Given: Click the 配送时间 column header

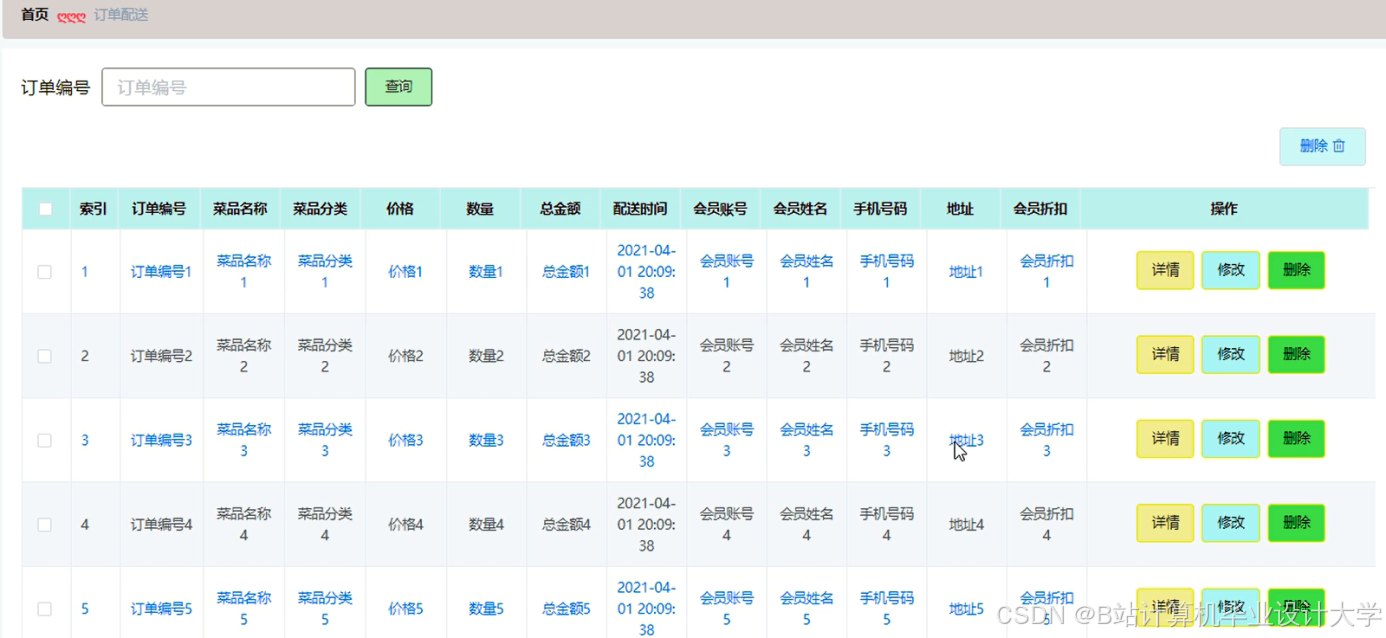Looking at the screenshot, I should tap(640, 209).
